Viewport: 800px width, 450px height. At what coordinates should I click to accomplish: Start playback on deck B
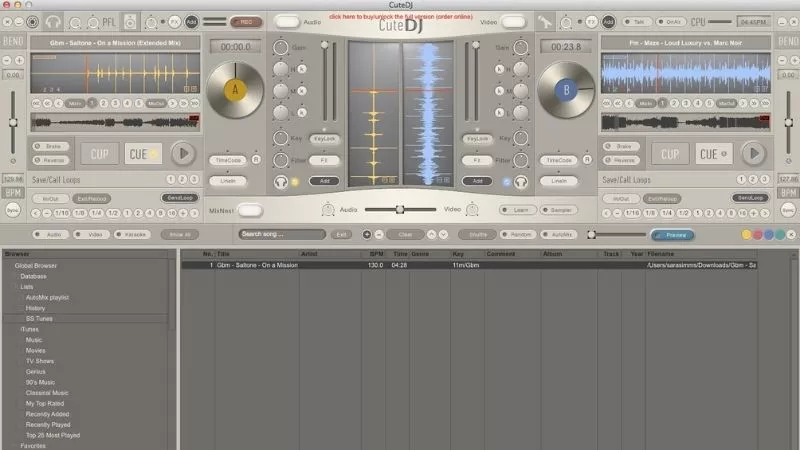[x=754, y=154]
